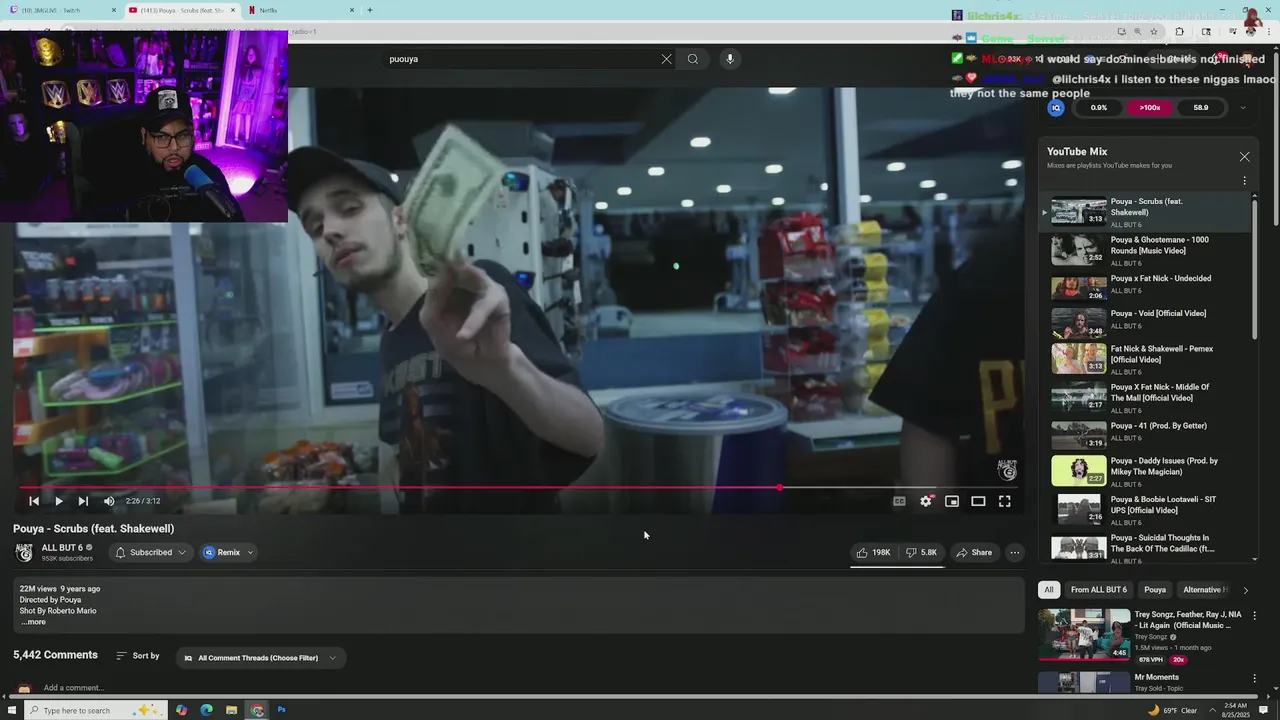Image resolution: width=1280 pixels, height=720 pixels.
Task: Show more filter chips with the right arrow
Action: tap(1245, 590)
